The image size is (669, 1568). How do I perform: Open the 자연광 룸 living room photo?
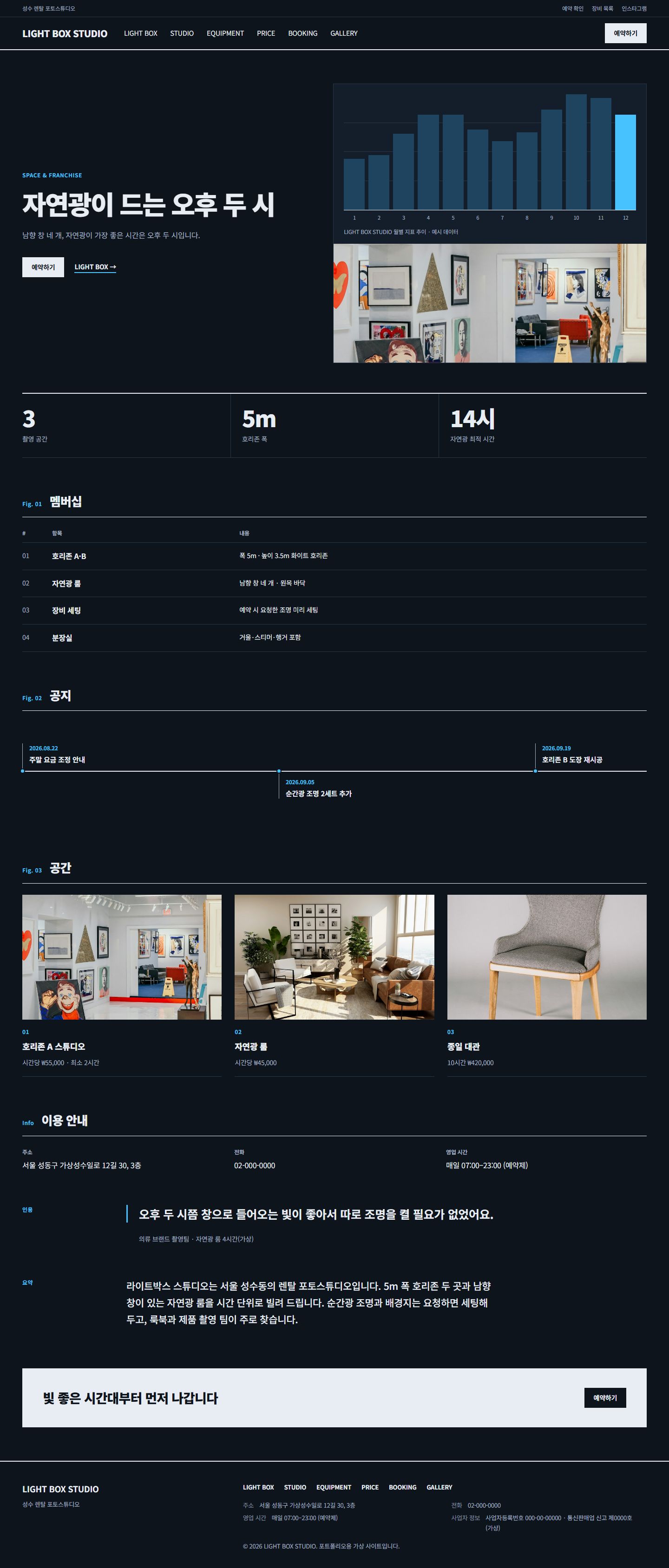(334, 957)
